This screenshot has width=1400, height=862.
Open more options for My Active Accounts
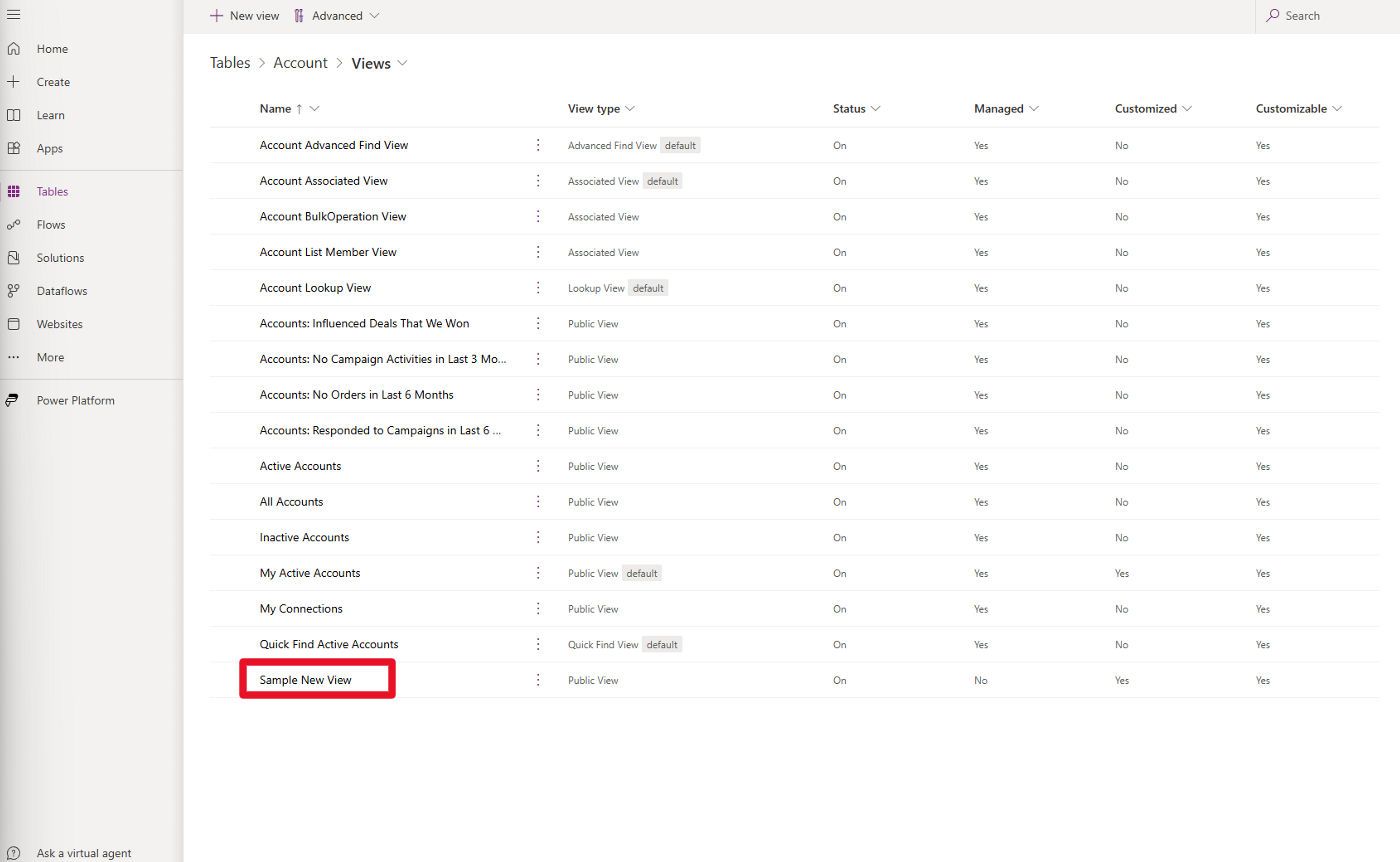(538, 573)
